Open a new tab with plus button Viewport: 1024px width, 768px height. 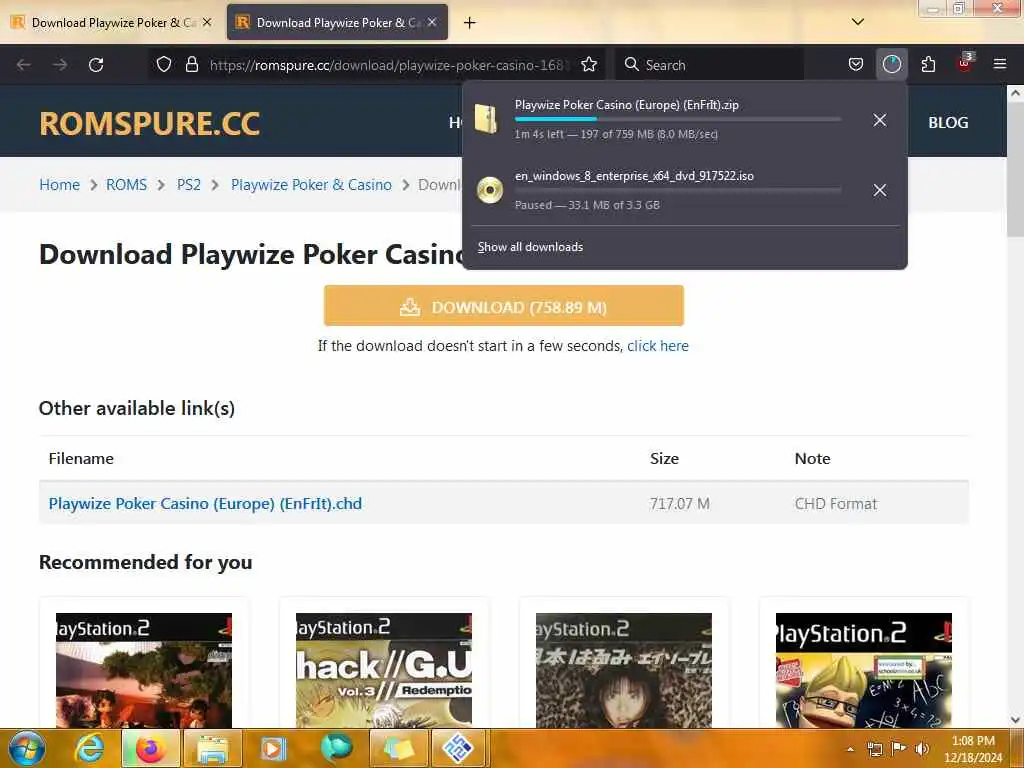click(x=470, y=23)
